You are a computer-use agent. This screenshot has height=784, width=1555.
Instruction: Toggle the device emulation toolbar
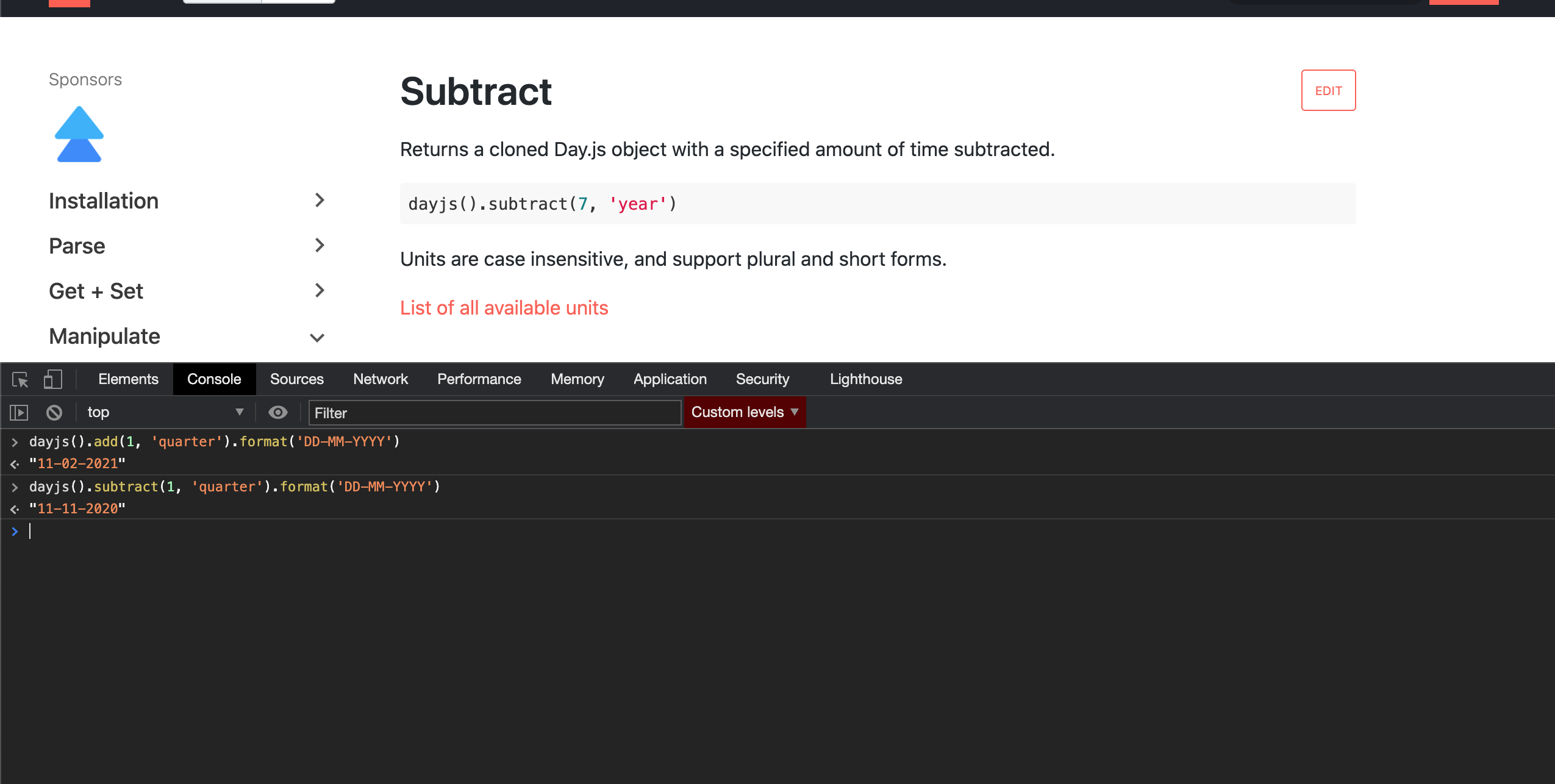52,379
